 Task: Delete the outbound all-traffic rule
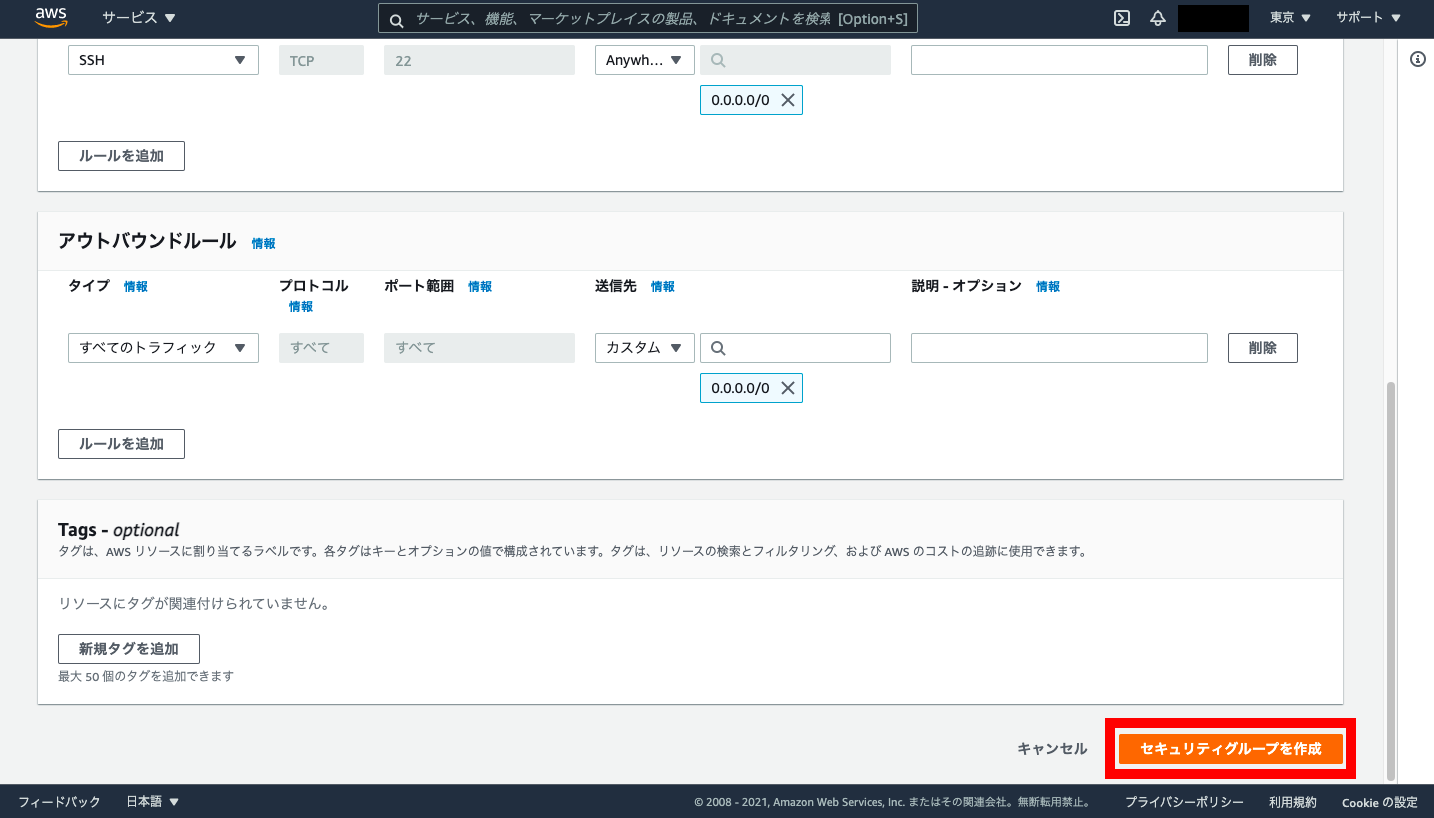click(x=1263, y=348)
